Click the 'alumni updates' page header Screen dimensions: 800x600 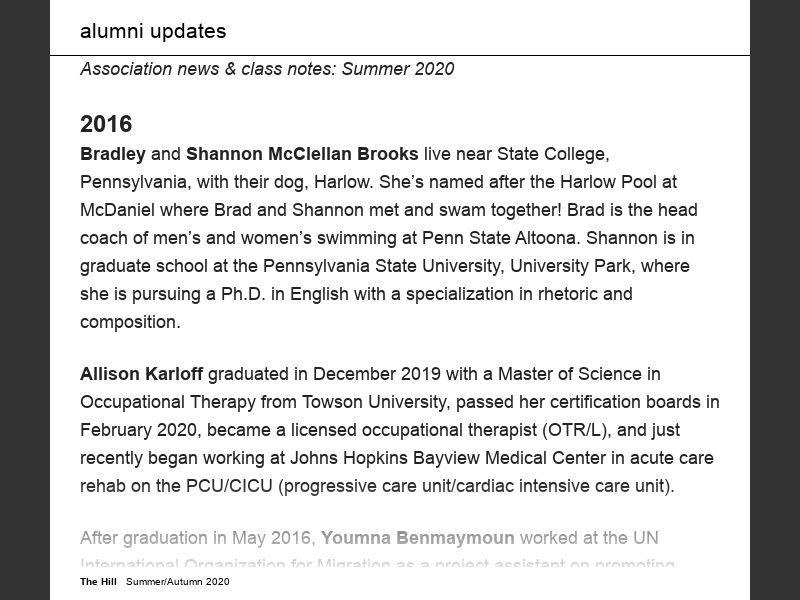coord(153,31)
